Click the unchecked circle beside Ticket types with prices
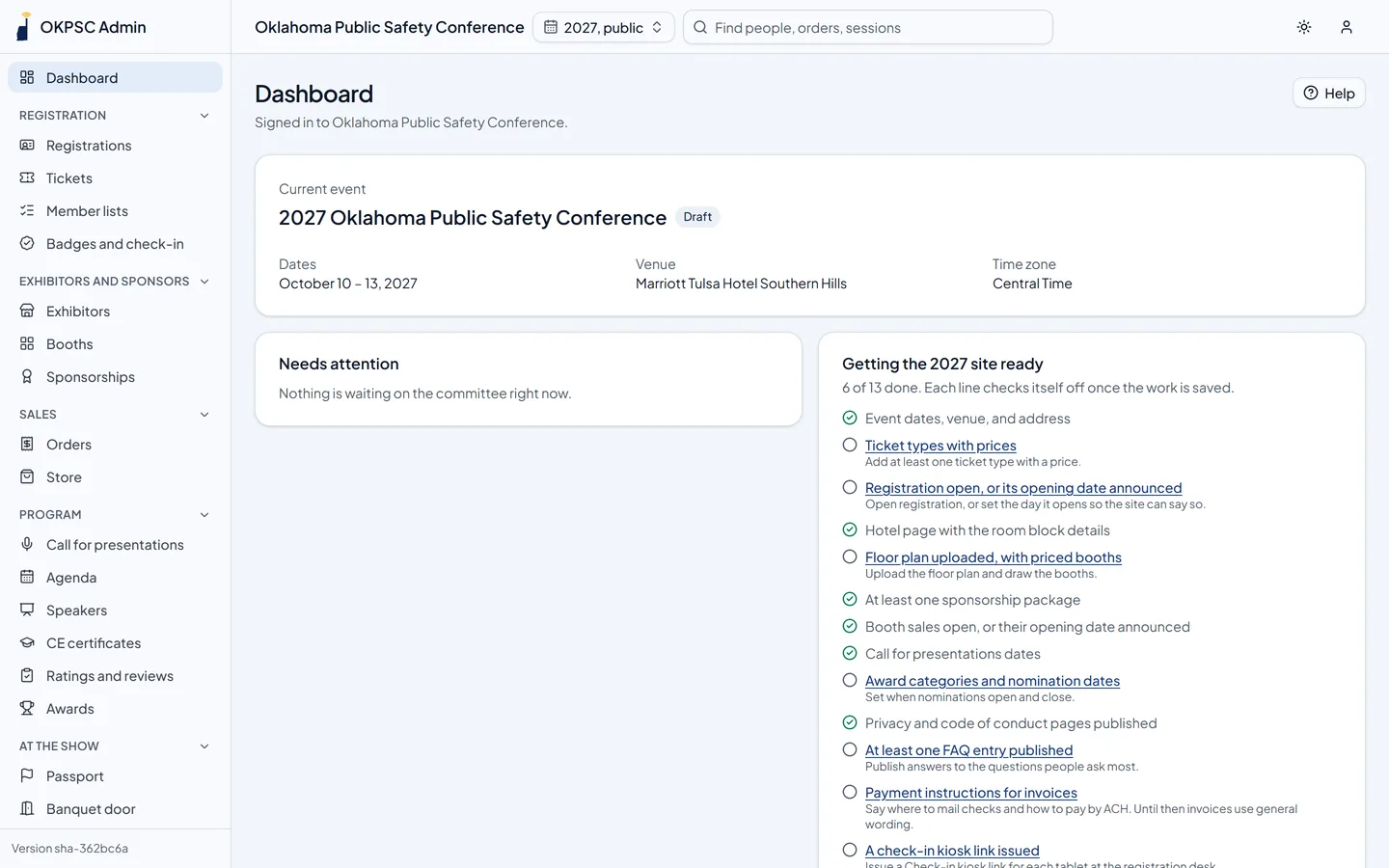1389x868 pixels. pyautogui.click(x=850, y=445)
